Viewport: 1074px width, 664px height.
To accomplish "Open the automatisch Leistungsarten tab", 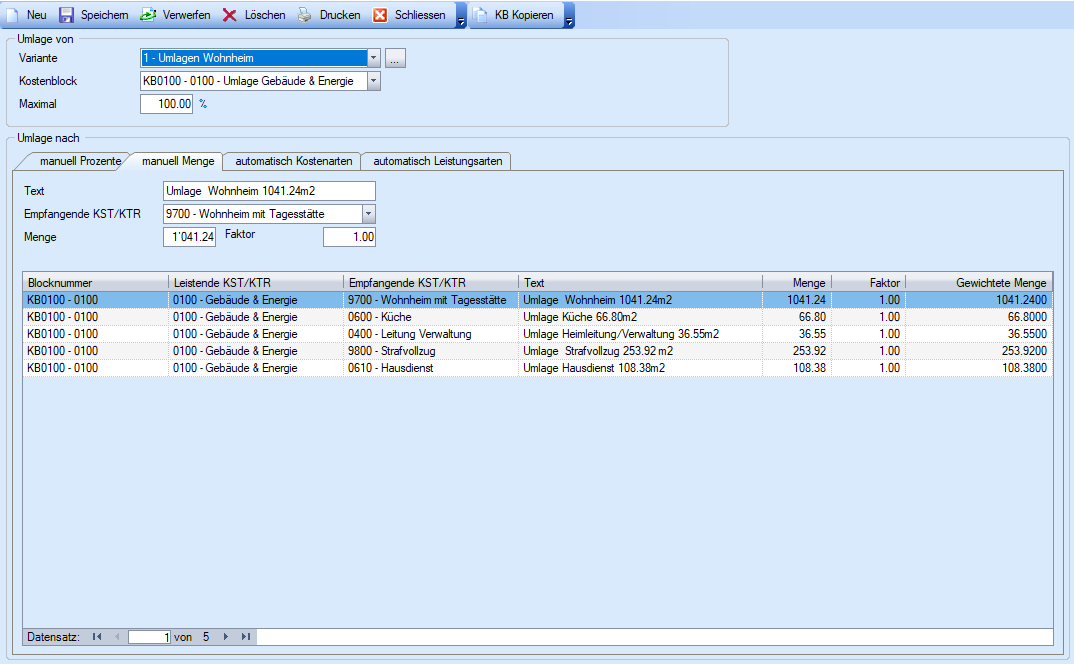I will coord(437,161).
